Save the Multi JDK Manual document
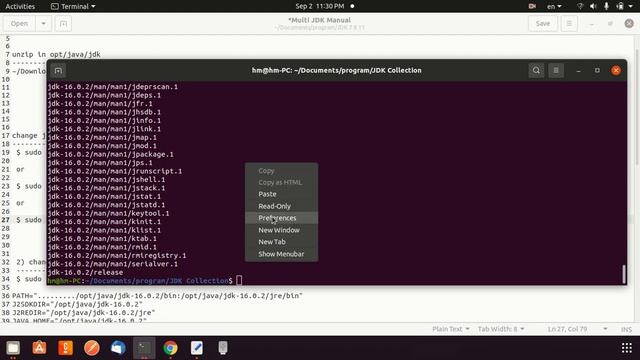This screenshot has height=360, width=640. pyautogui.click(x=542, y=24)
